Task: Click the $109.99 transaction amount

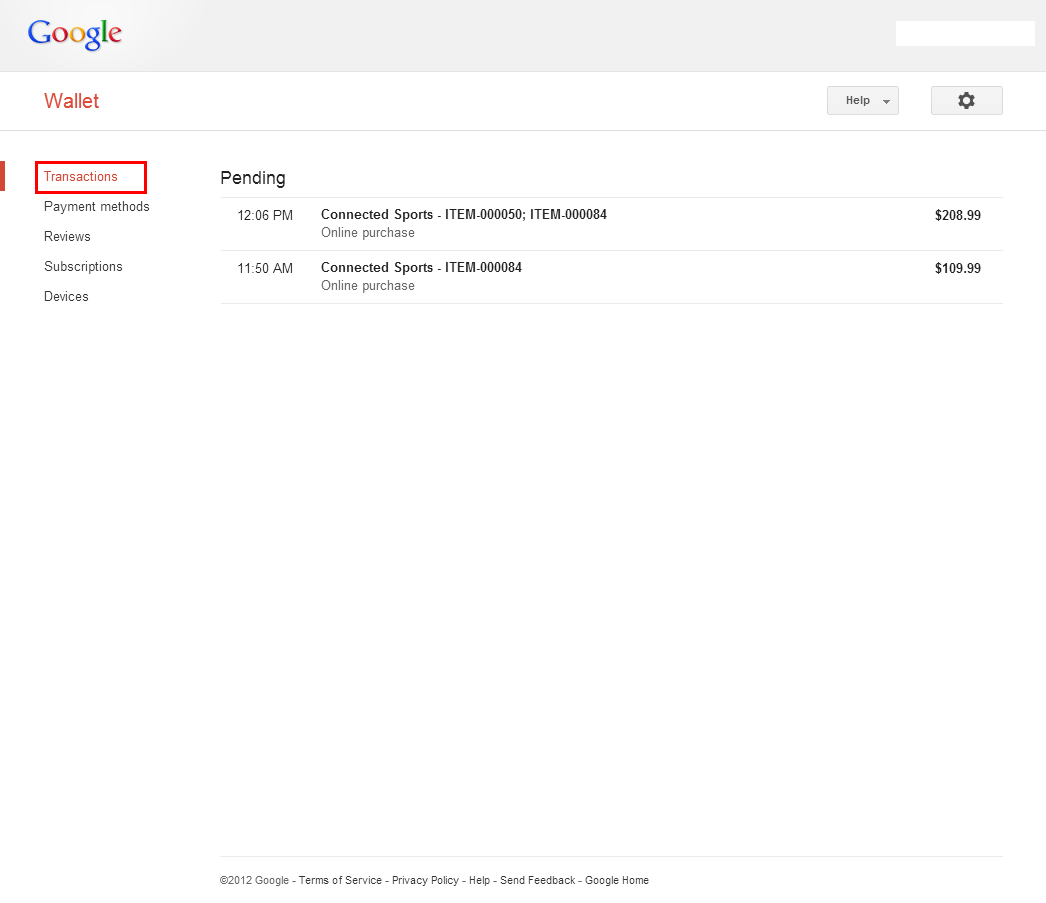Action: 957,268
